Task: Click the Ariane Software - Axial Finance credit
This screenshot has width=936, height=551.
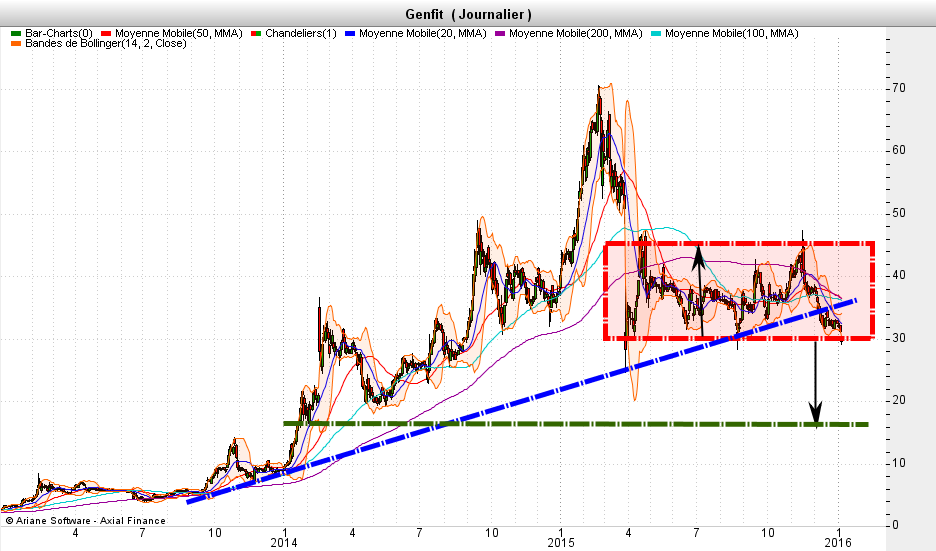Action: (85, 521)
